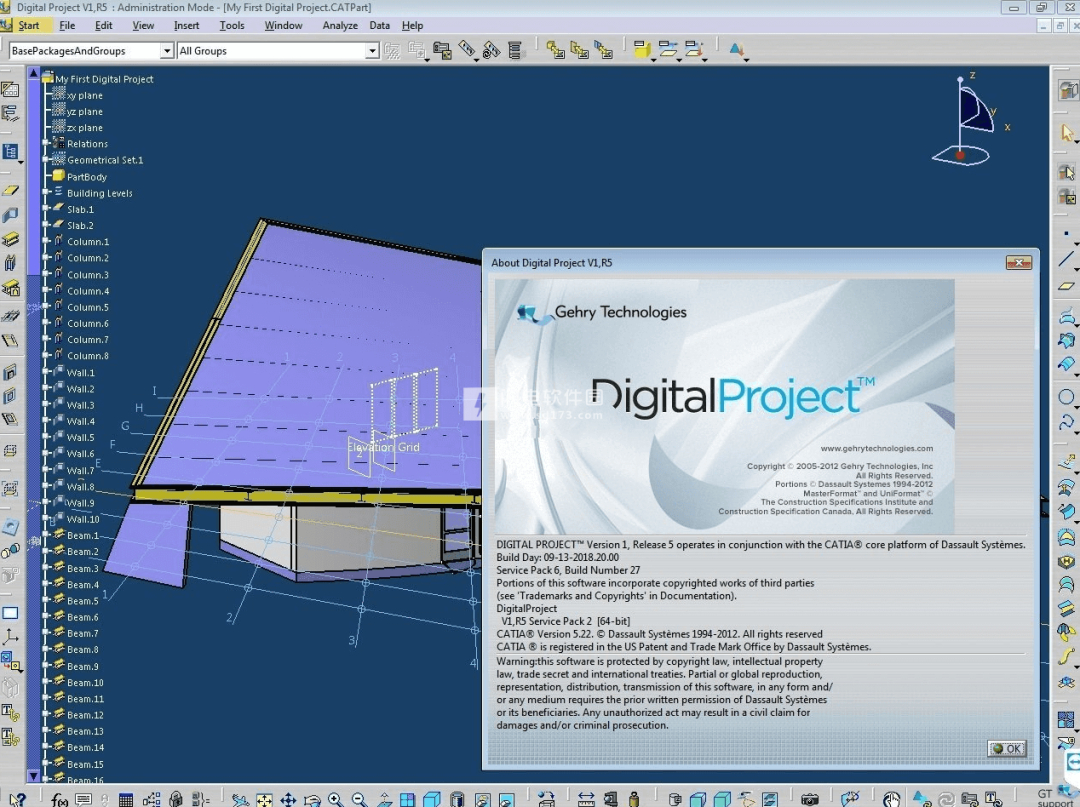Open the File menu

(x=67, y=25)
